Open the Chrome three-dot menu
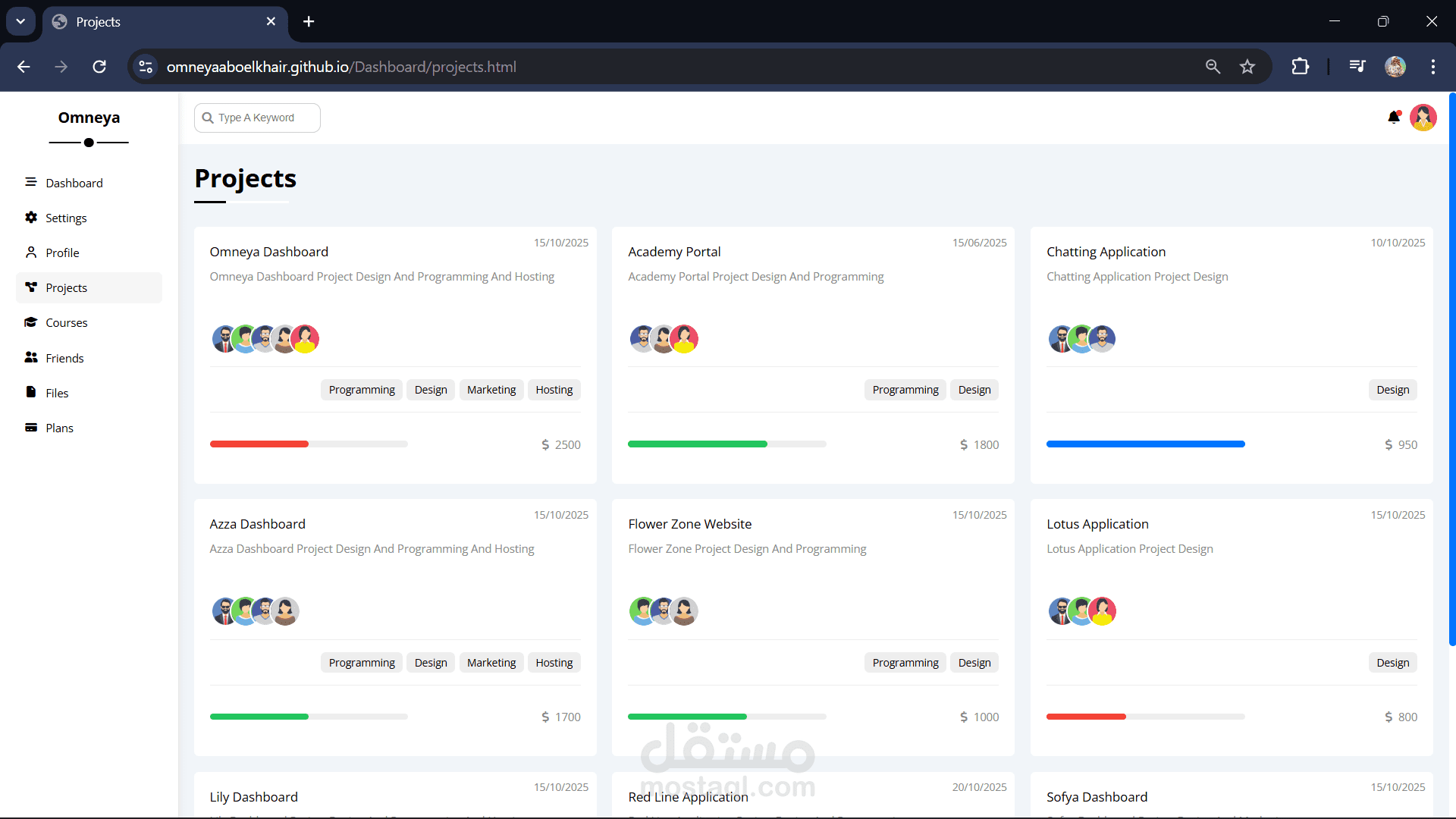 pyautogui.click(x=1432, y=67)
